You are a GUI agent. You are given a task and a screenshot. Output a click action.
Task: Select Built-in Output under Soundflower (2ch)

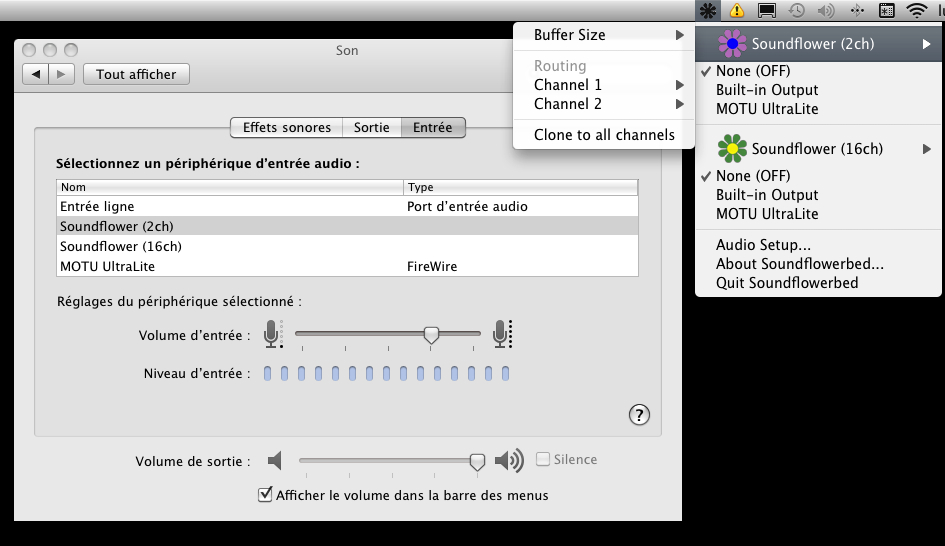point(767,90)
